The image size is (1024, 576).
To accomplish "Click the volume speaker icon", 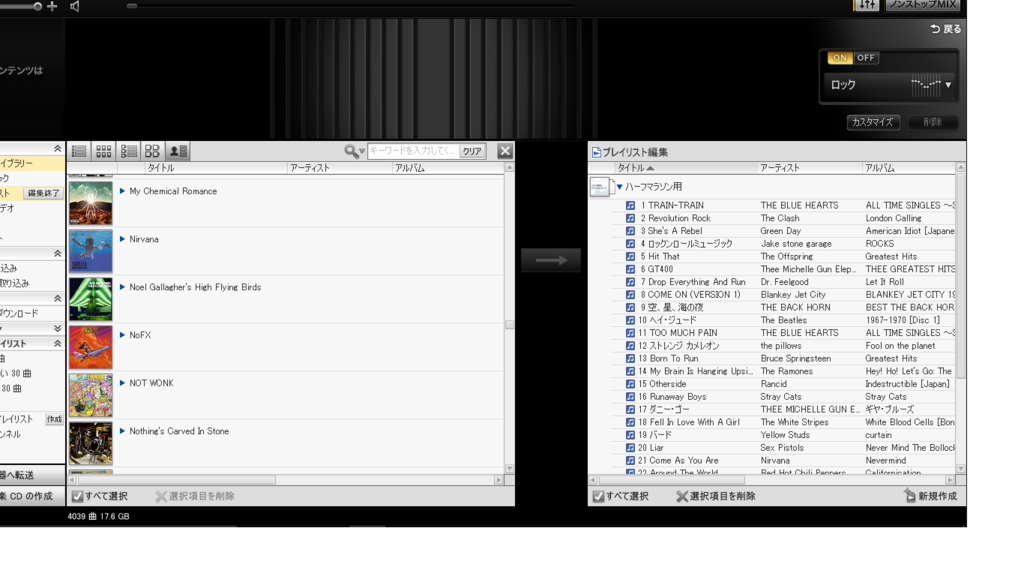I will (x=74, y=7).
